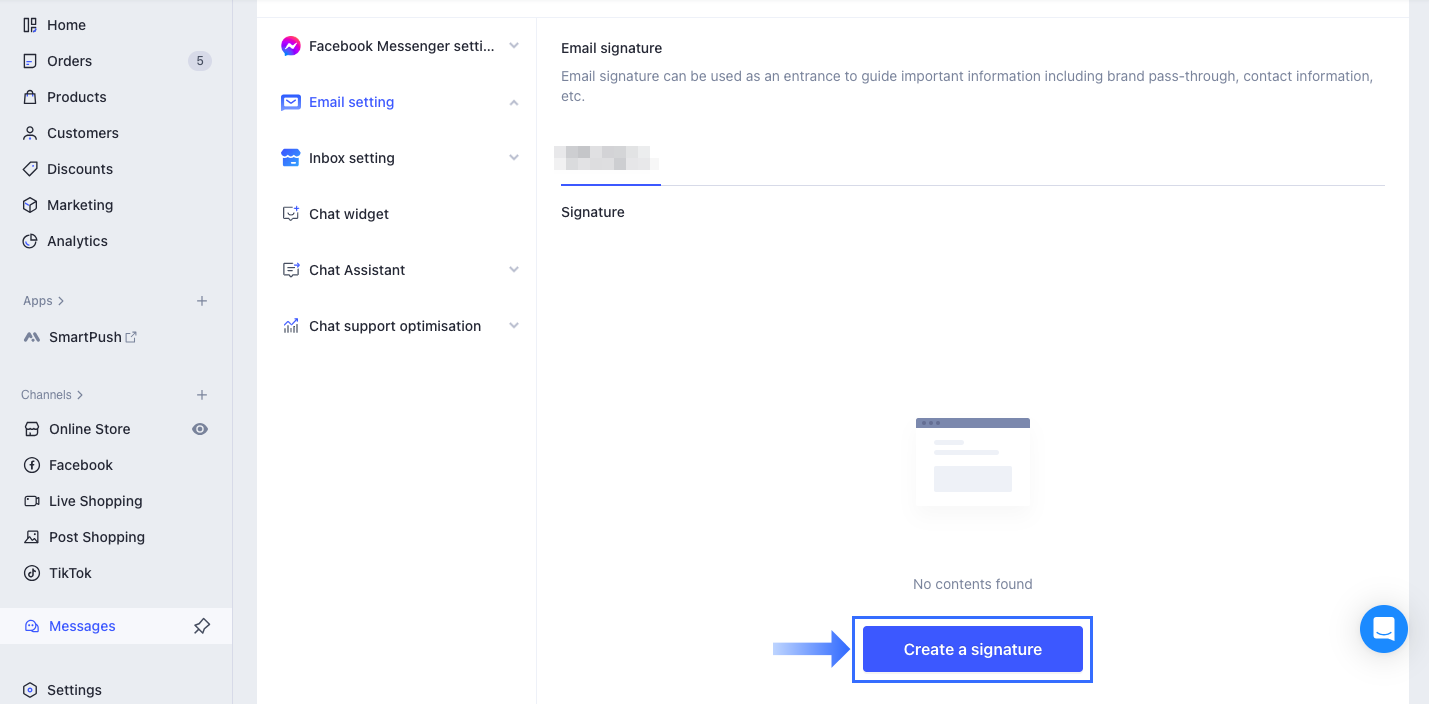Expand Facebook Messenger settings
The width and height of the screenshot is (1429, 704).
pos(513,45)
